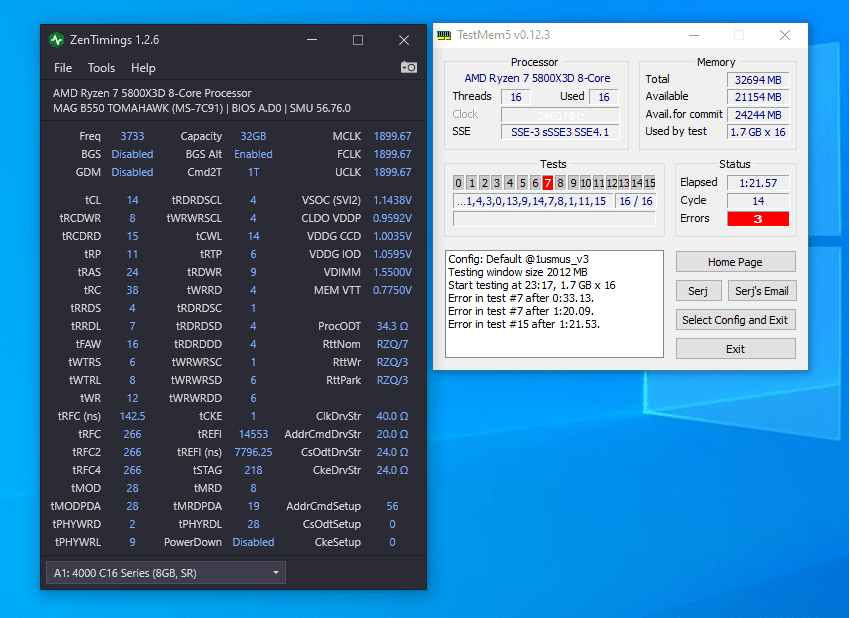849x618 pixels.
Task: Click the Cycle value 14
Action: [757, 201]
